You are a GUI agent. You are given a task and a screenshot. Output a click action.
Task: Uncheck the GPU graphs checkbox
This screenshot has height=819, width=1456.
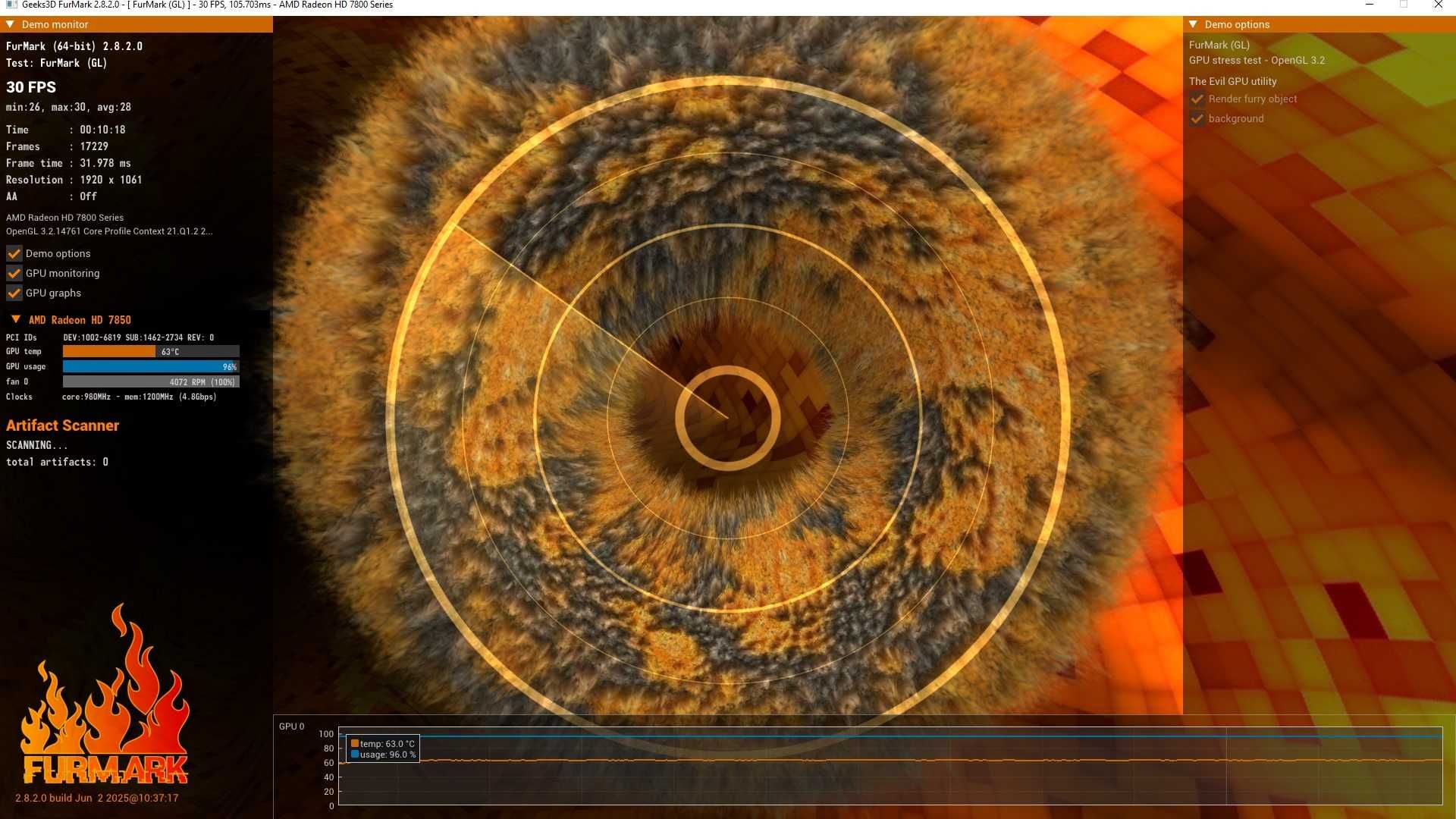coord(14,293)
